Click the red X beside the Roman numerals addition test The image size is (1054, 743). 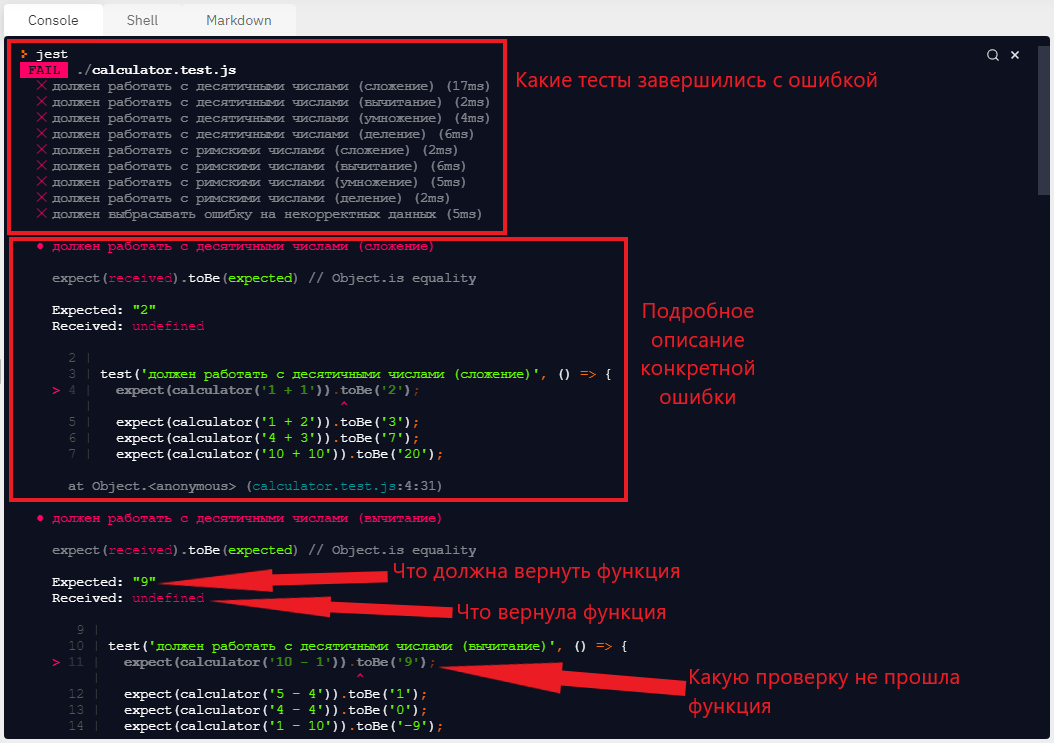(43, 150)
